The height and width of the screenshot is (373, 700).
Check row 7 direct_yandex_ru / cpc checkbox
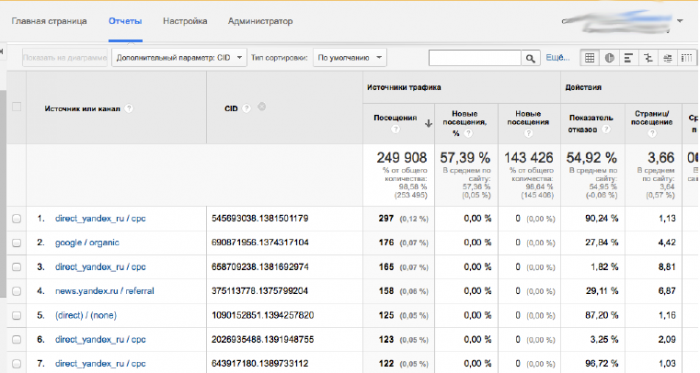(x=17, y=364)
